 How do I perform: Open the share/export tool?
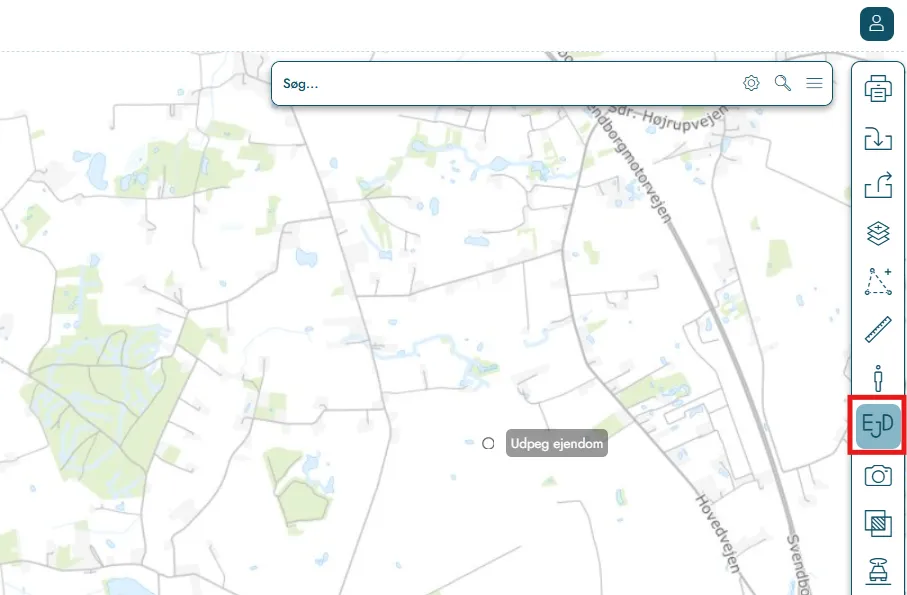click(x=877, y=186)
